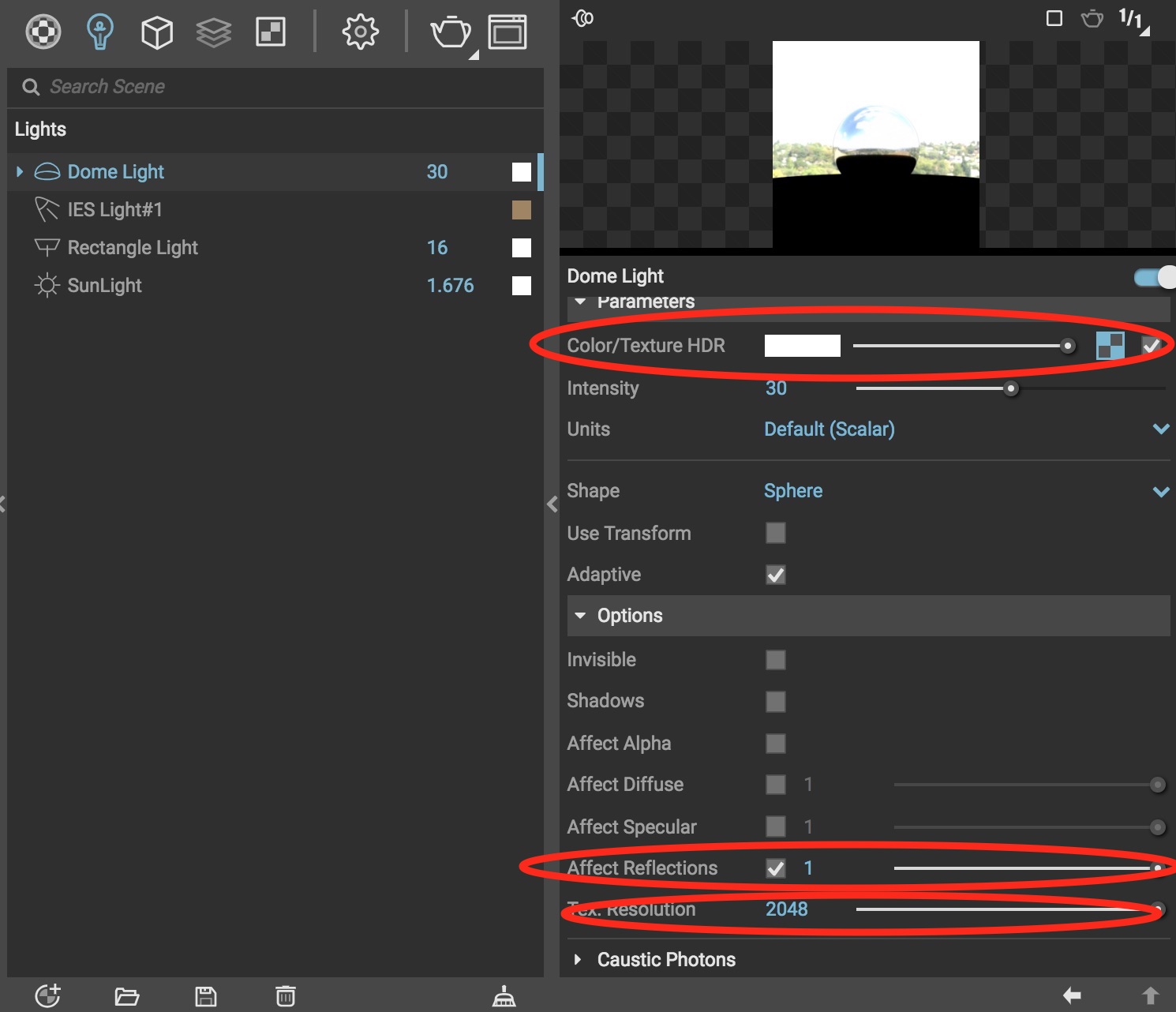Image resolution: width=1176 pixels, height=1012 pixels.
Task: Select SunLight in the lights list
Action: click(x=104, y=286)
